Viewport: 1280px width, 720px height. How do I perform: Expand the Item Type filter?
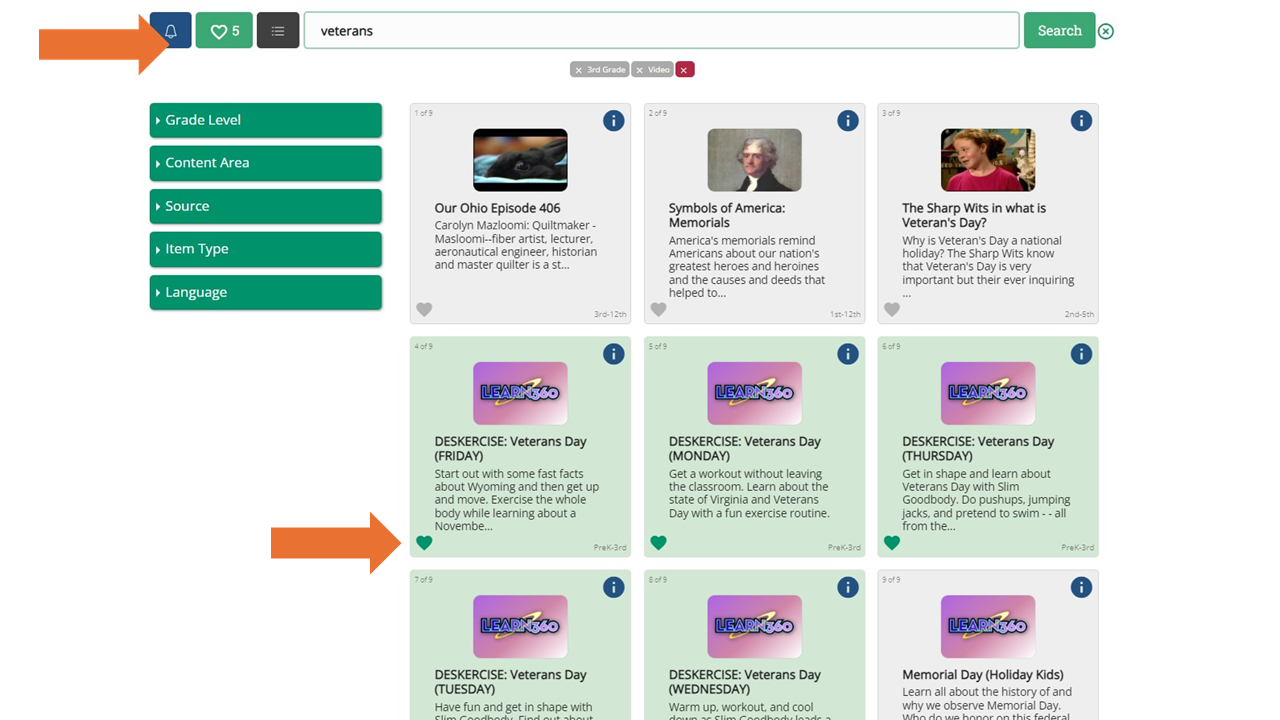click(266, 249)
